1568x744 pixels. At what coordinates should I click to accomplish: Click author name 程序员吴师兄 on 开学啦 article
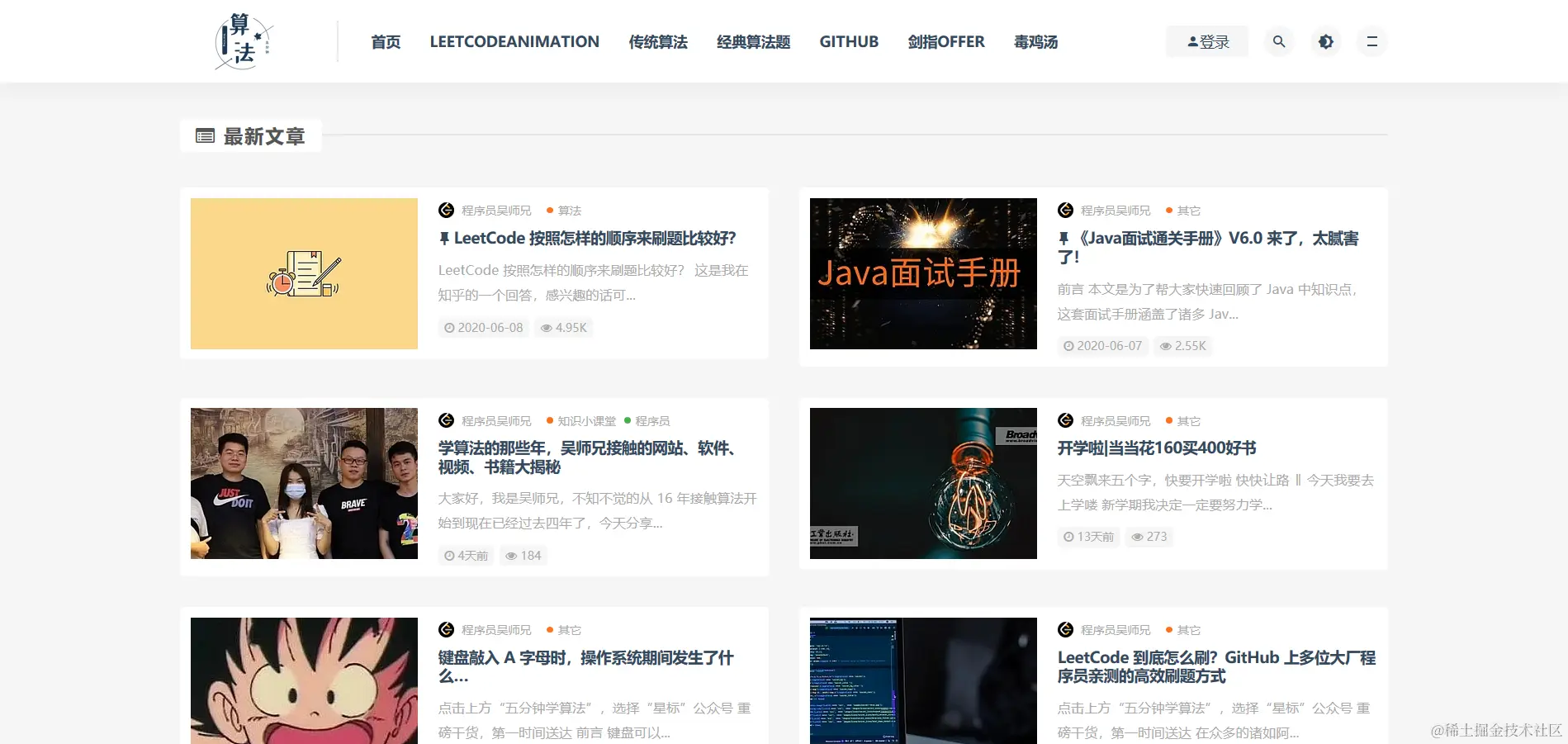pyautogui.click(x=1116, y=421)
